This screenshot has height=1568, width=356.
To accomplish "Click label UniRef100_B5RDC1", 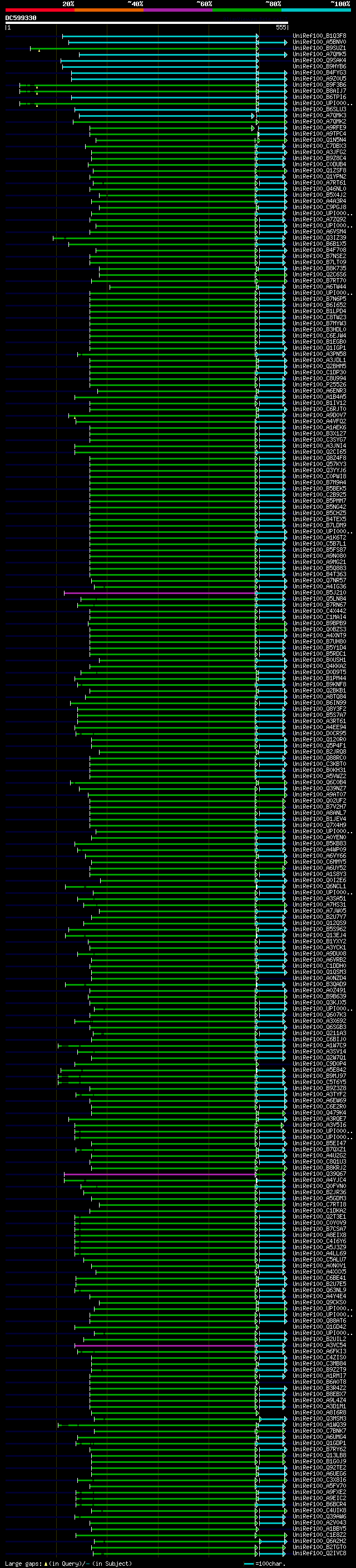I will pos(319,654).
